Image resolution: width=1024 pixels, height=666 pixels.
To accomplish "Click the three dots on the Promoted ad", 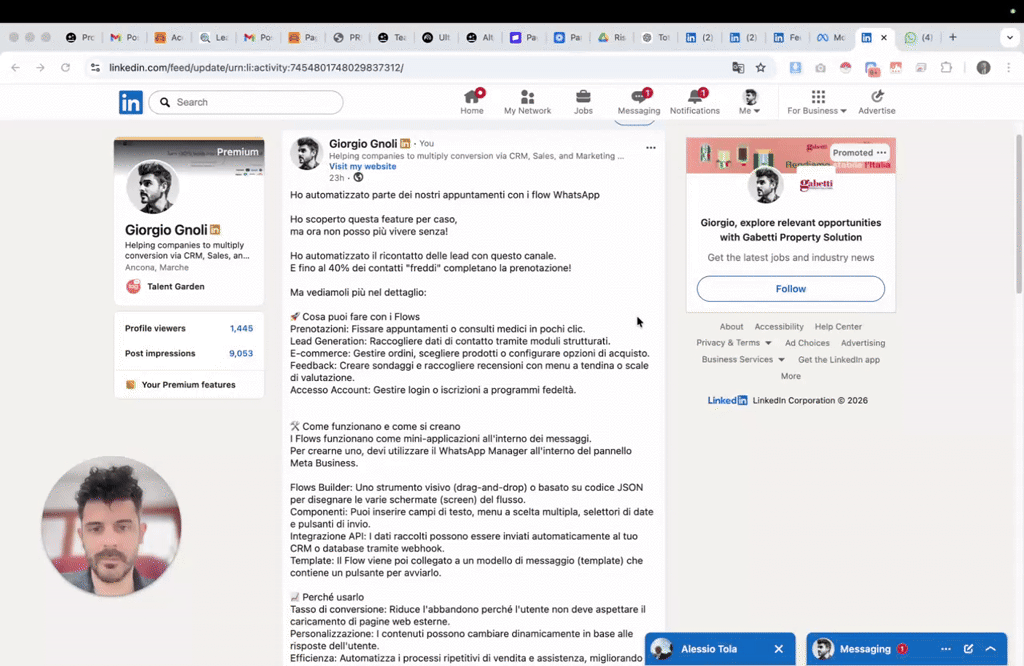I will click(882, 152).
